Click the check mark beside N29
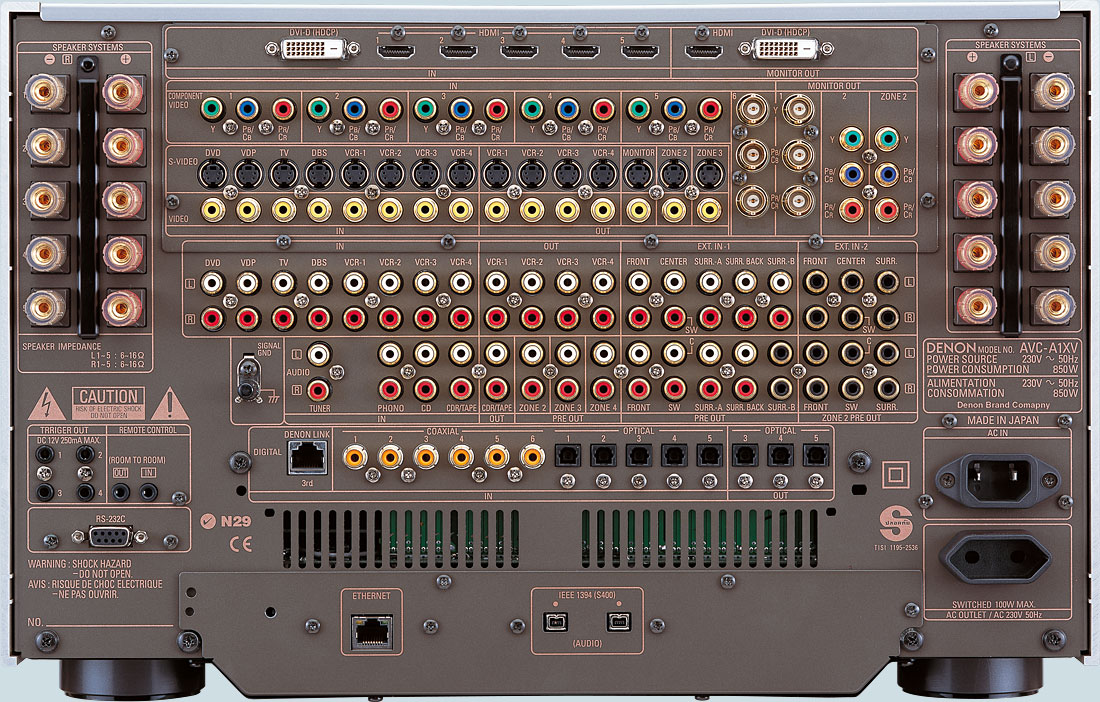1100x702 pixels. [208, 521]
